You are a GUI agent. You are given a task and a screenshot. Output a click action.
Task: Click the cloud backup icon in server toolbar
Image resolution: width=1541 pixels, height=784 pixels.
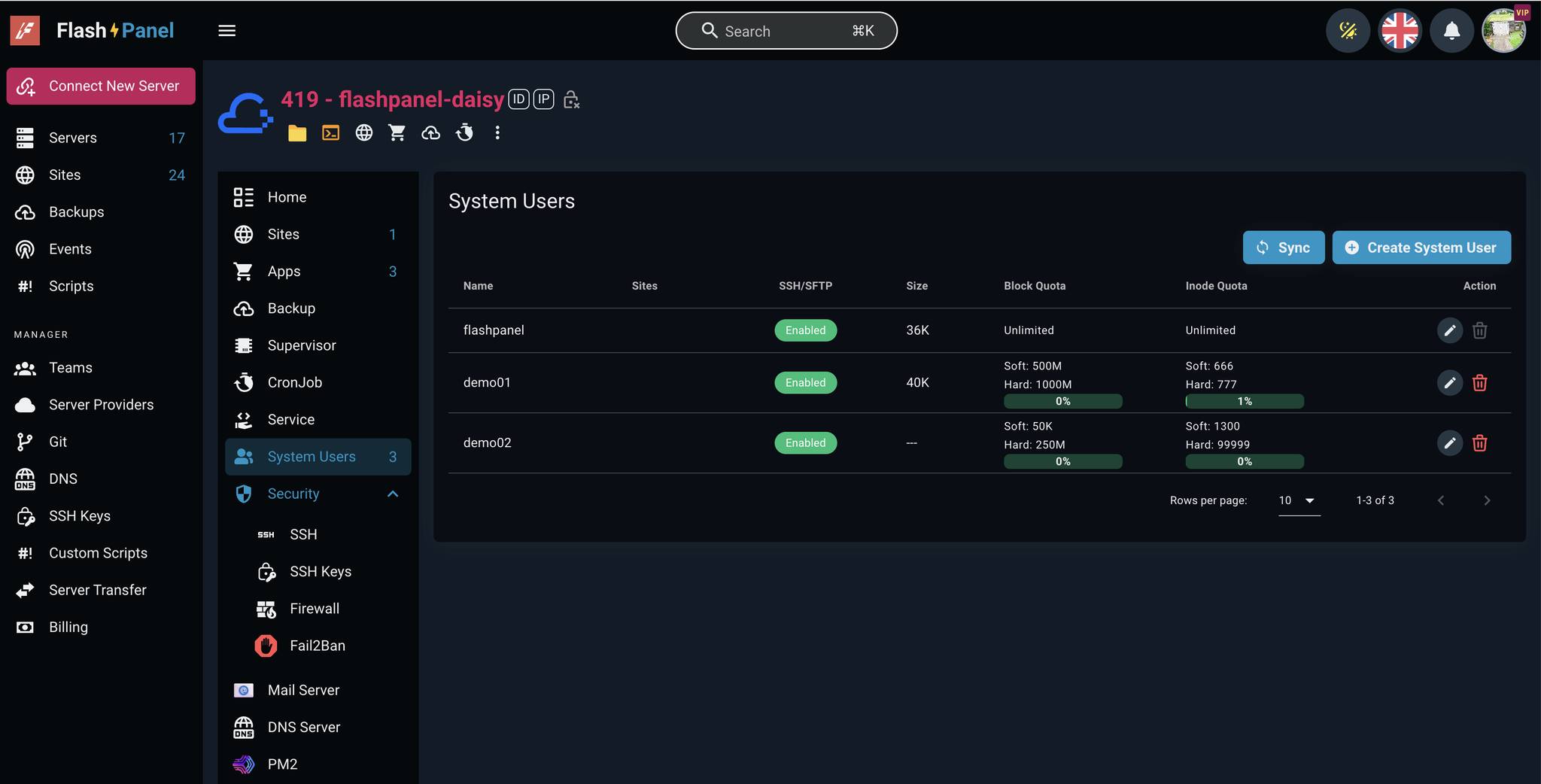tap(430, 133)
